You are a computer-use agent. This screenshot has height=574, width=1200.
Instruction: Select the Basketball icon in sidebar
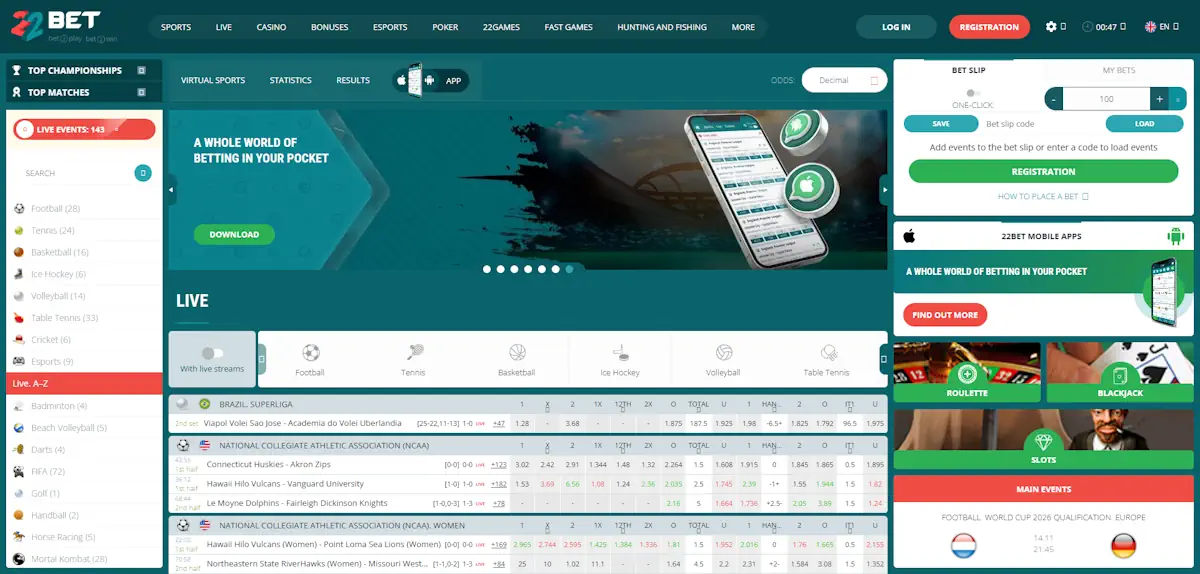pos(19,252)
